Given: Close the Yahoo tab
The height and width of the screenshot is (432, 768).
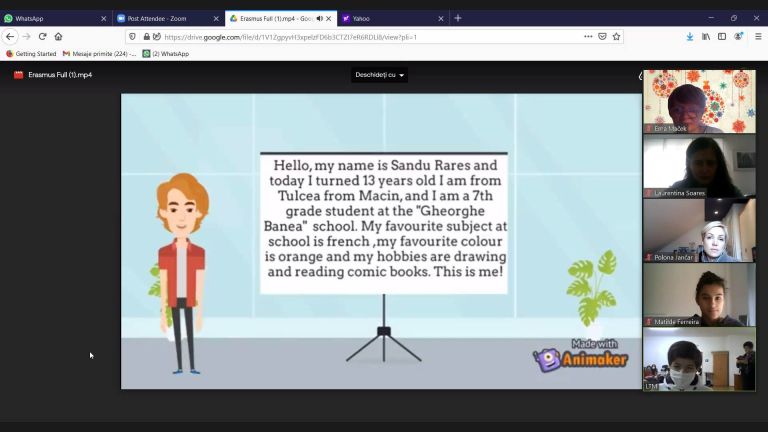Looking at the screenshot, I should pyautogui.click(x=441, y=19).
